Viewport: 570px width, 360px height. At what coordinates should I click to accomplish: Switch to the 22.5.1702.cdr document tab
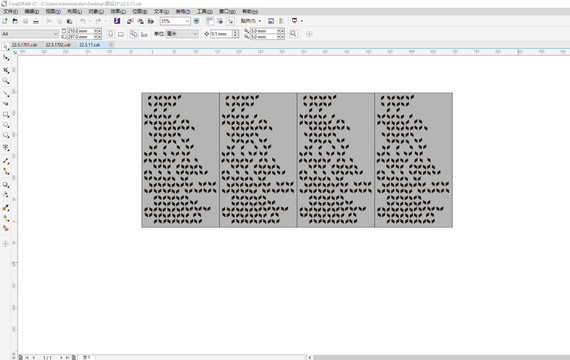pos(58,45)
